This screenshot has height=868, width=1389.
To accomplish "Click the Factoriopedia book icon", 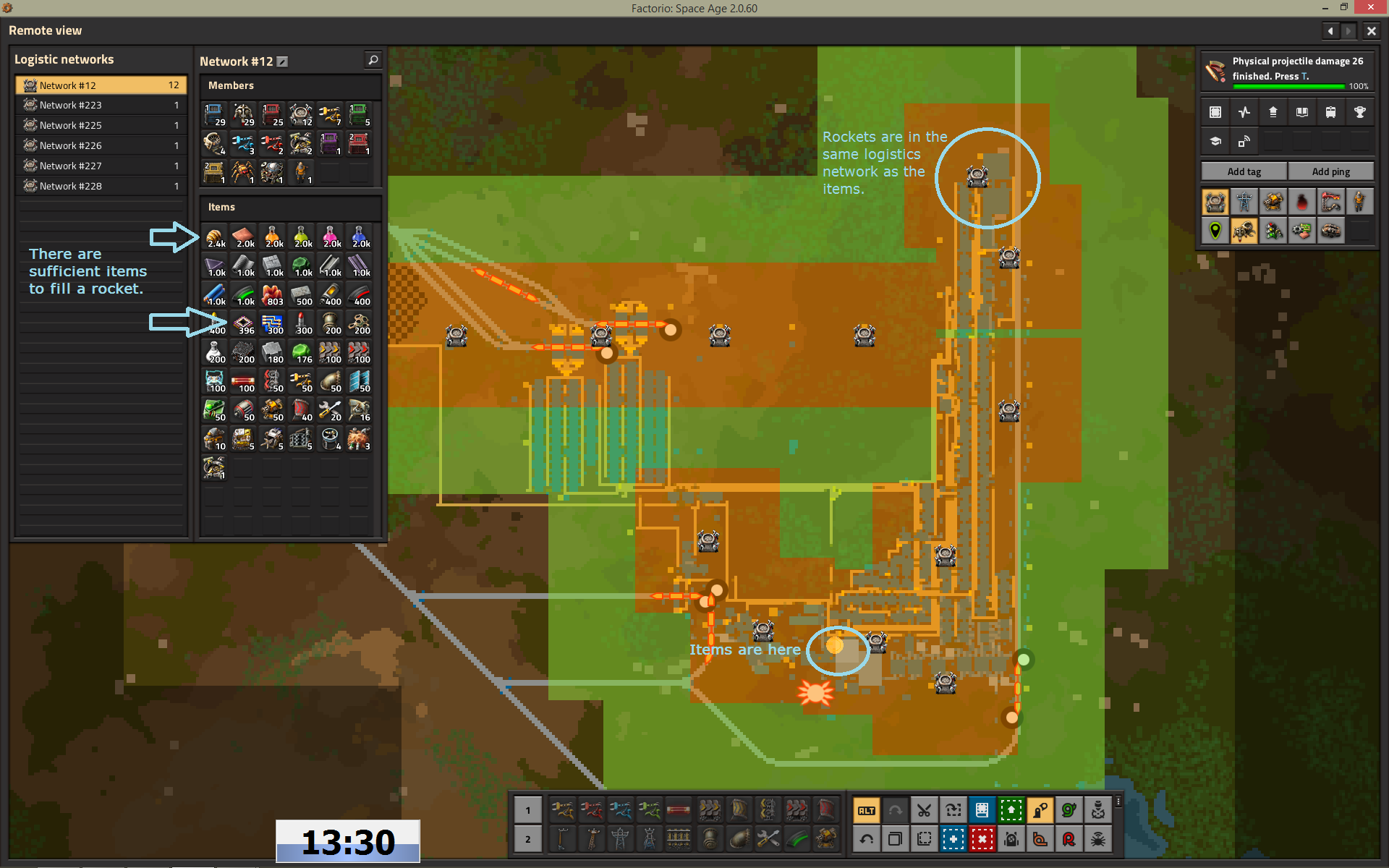I will (x=1301, y=112).
